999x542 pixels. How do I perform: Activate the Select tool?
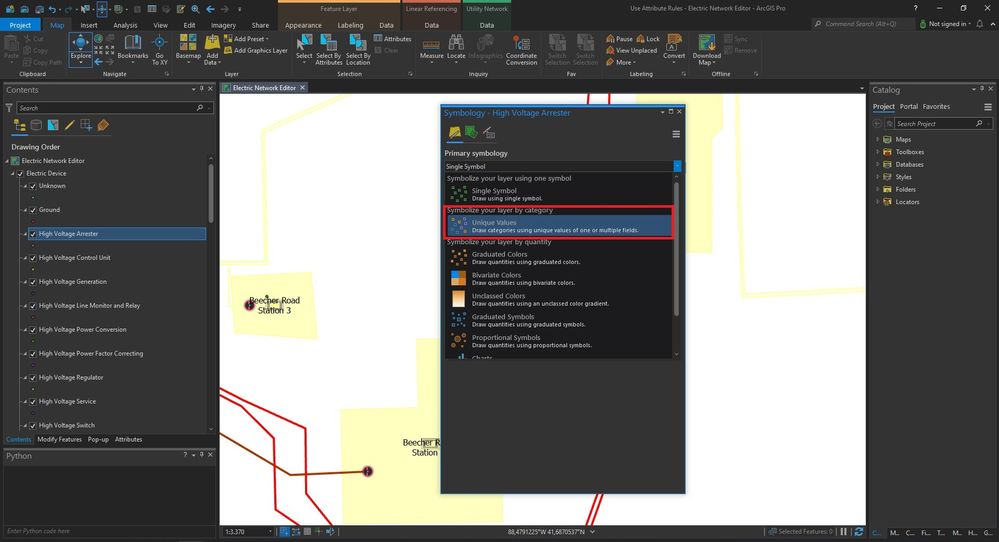click(x=304, y=48)
